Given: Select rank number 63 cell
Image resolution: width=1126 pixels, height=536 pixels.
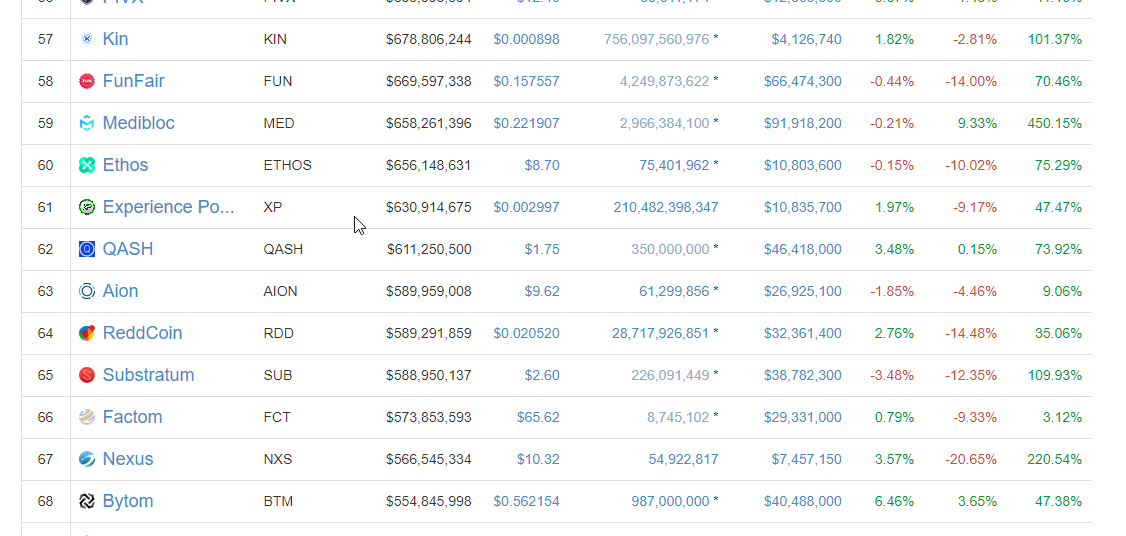Looking at the screenshot, I should [45, 292].
